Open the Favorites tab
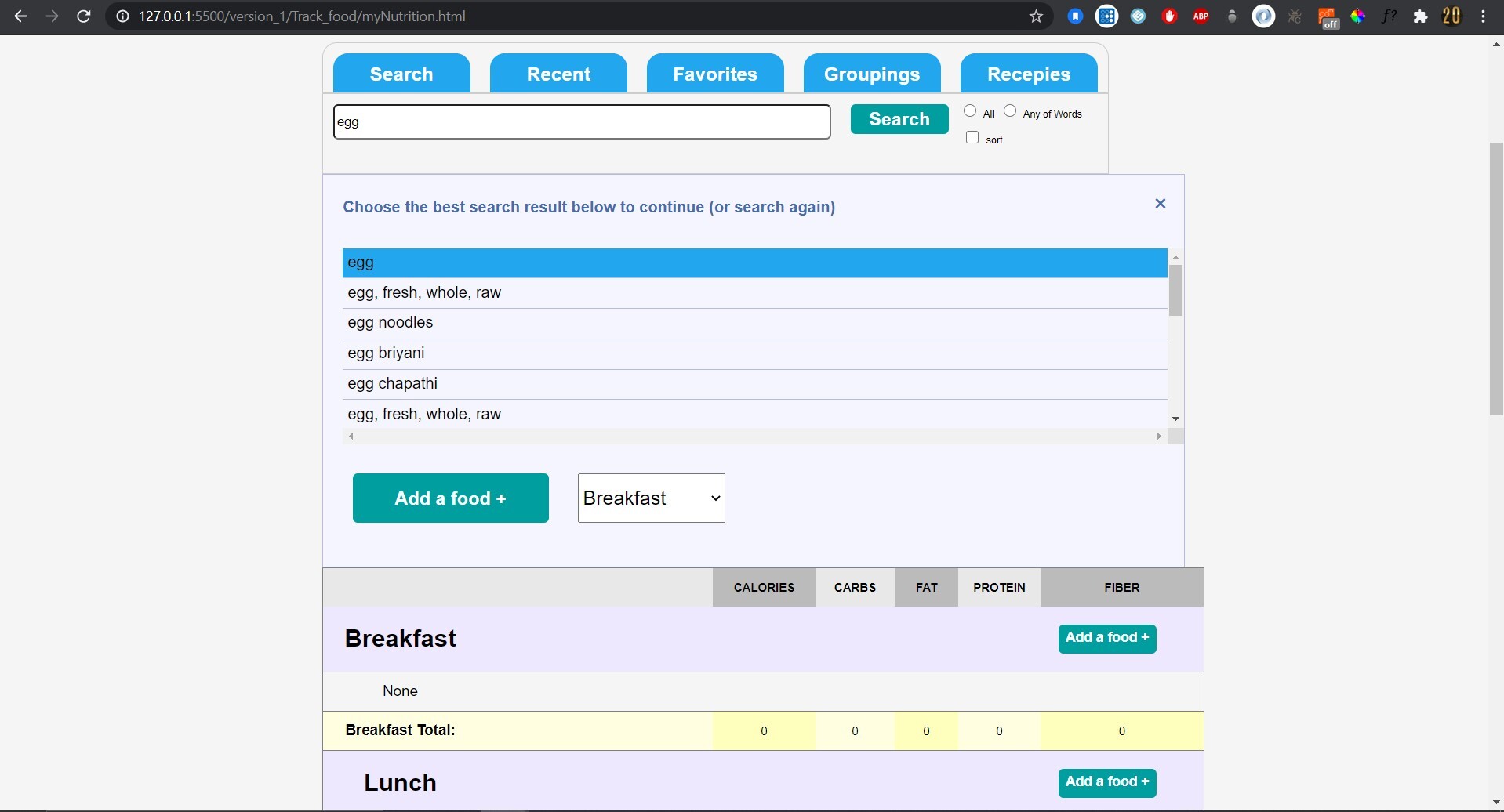This screenshot has width=1504, height=812. 715,74
